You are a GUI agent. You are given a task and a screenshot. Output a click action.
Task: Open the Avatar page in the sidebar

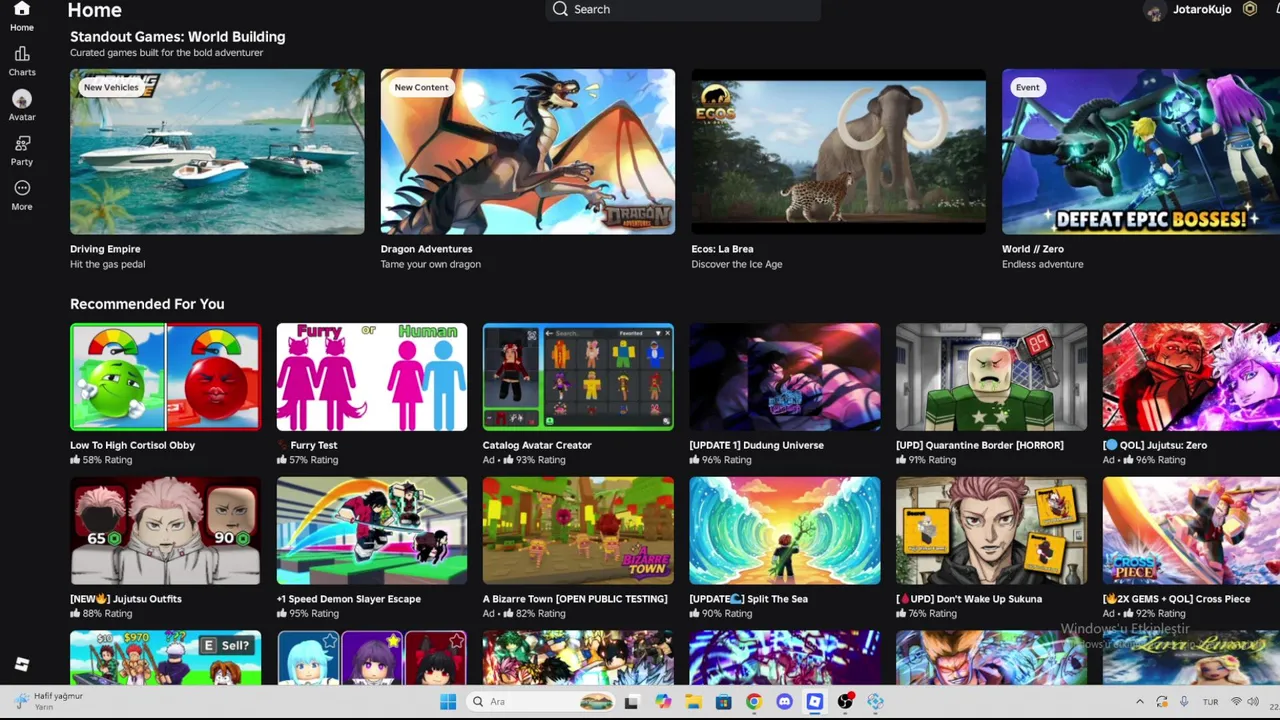pos(22,99)
